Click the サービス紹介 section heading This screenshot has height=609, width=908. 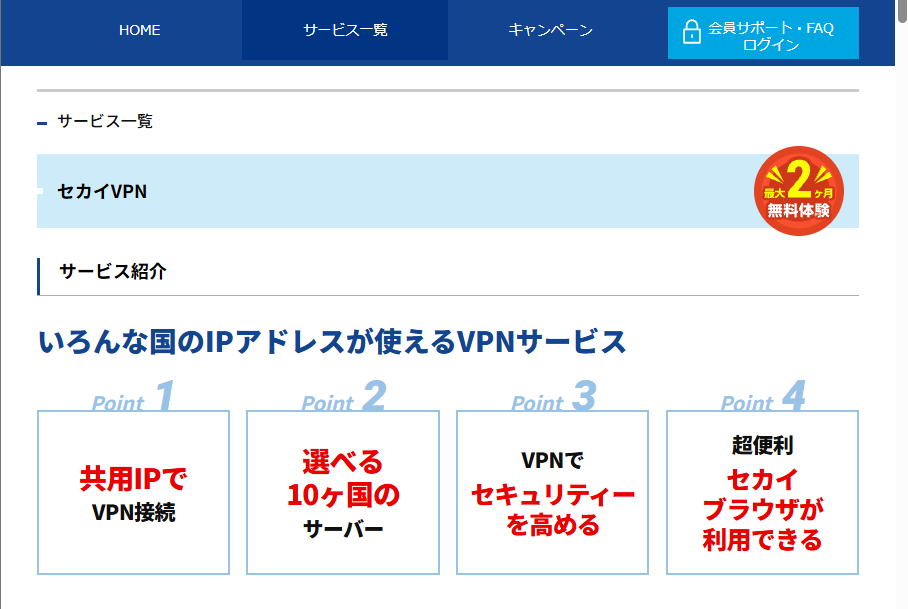point(113,272)
